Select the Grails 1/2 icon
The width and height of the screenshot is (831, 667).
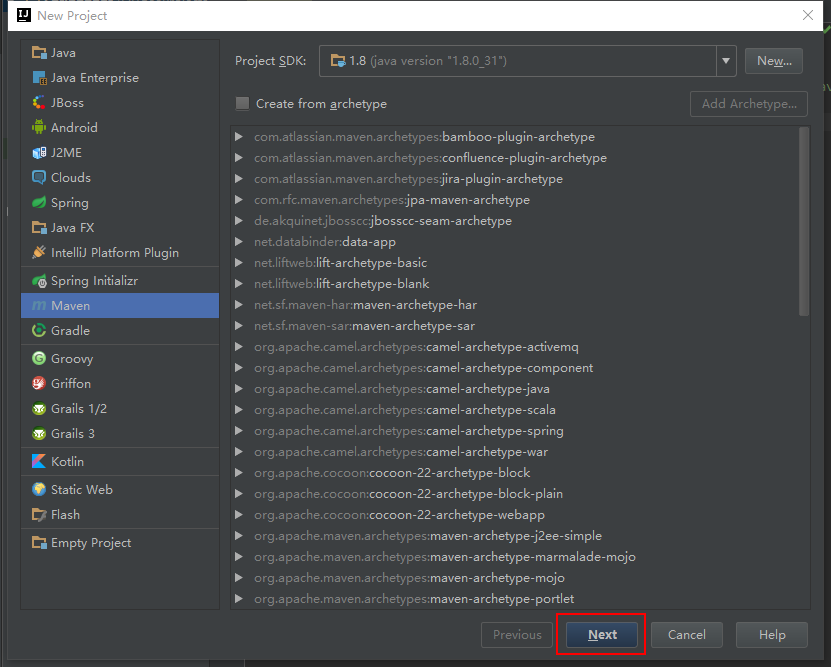point(39,408)
